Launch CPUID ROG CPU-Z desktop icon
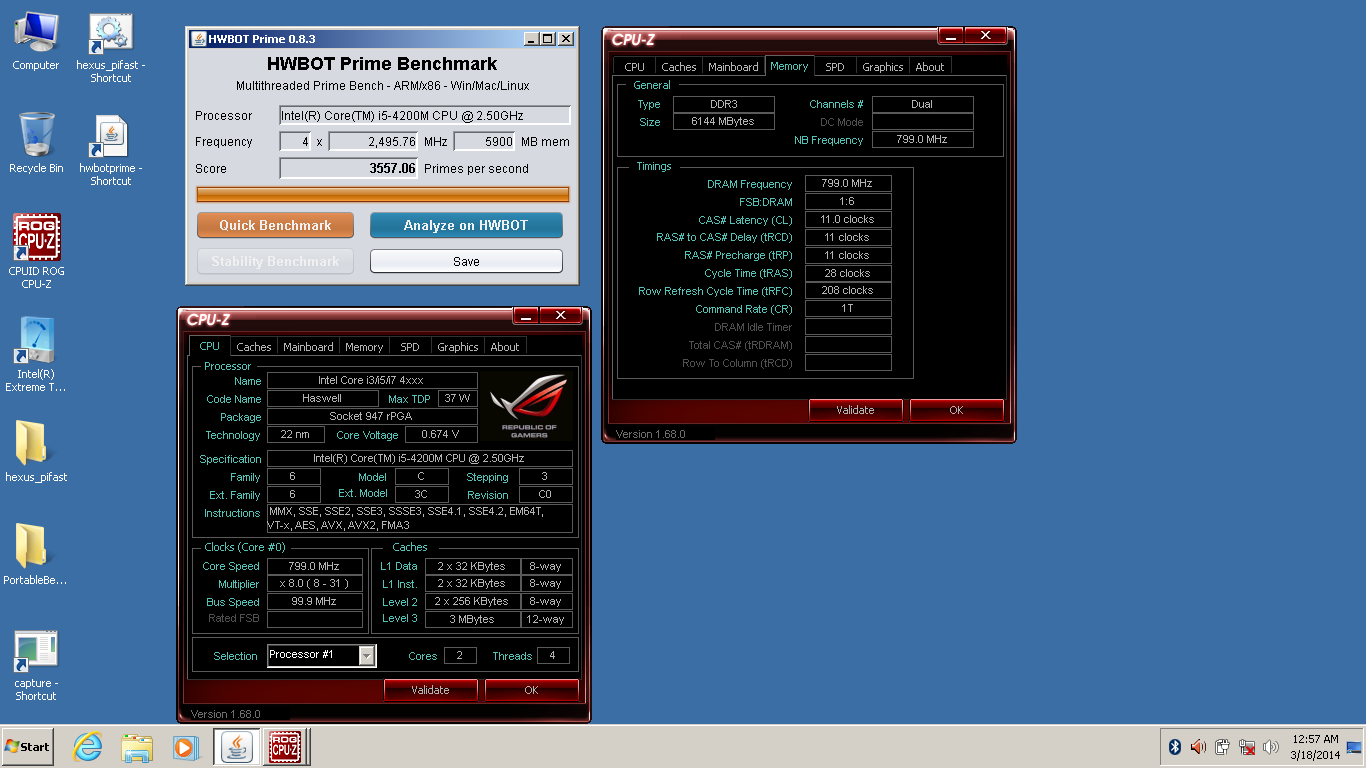 click(36, 252)
